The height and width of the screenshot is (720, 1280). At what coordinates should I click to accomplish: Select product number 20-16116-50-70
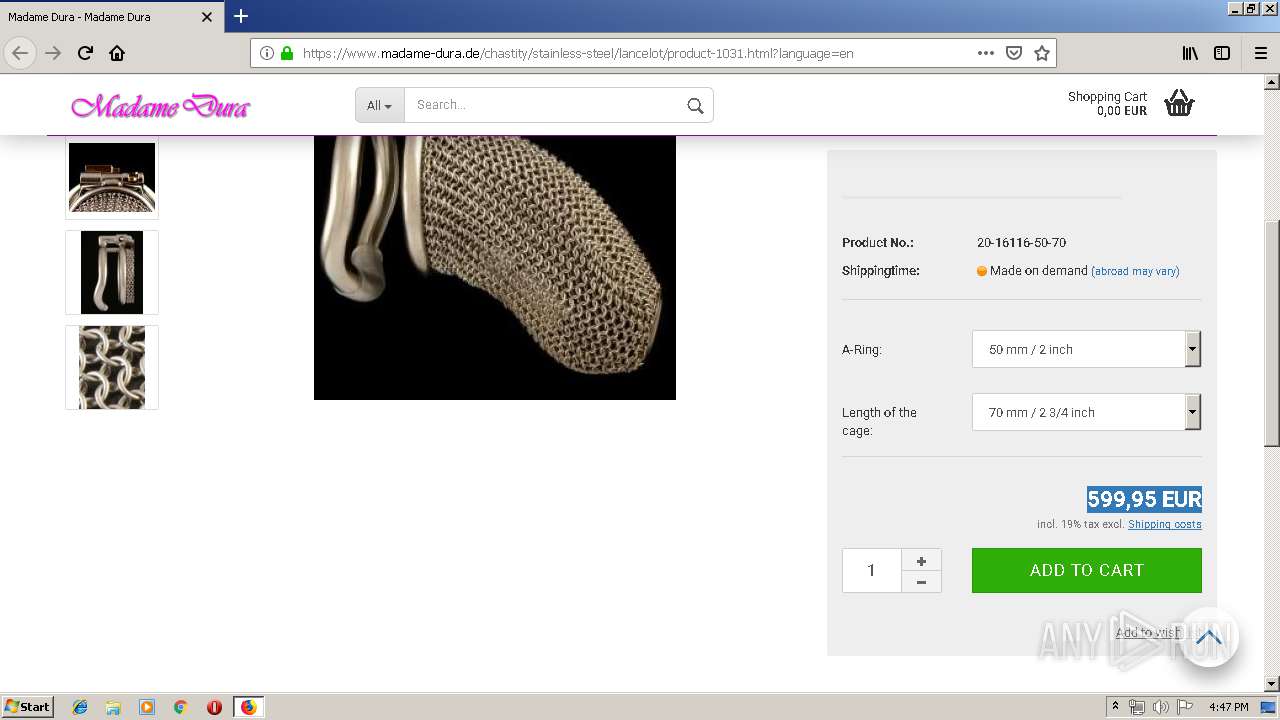[1021, 243]
